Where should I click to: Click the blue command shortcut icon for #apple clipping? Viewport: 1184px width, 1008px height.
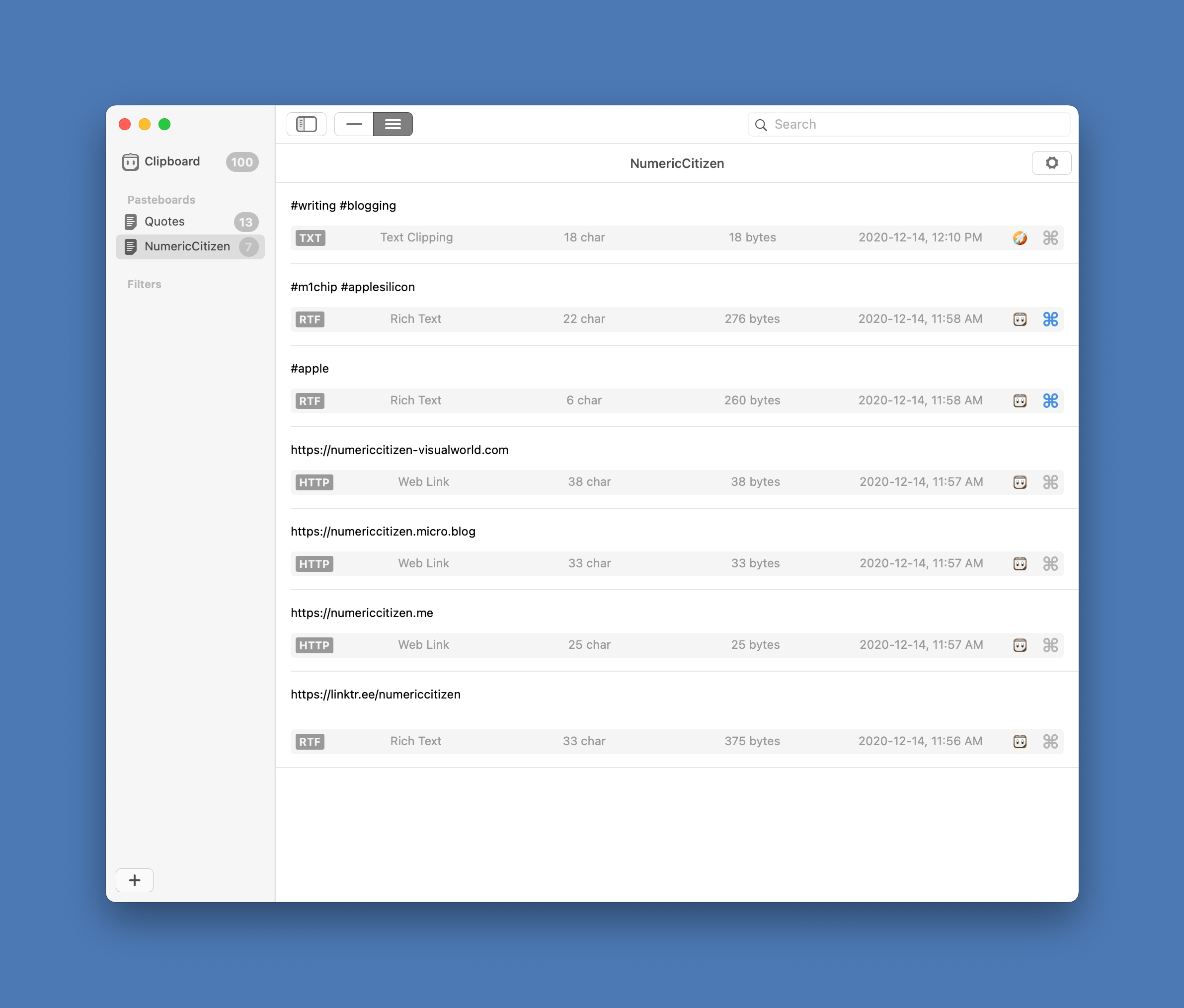click(1050, 400)
